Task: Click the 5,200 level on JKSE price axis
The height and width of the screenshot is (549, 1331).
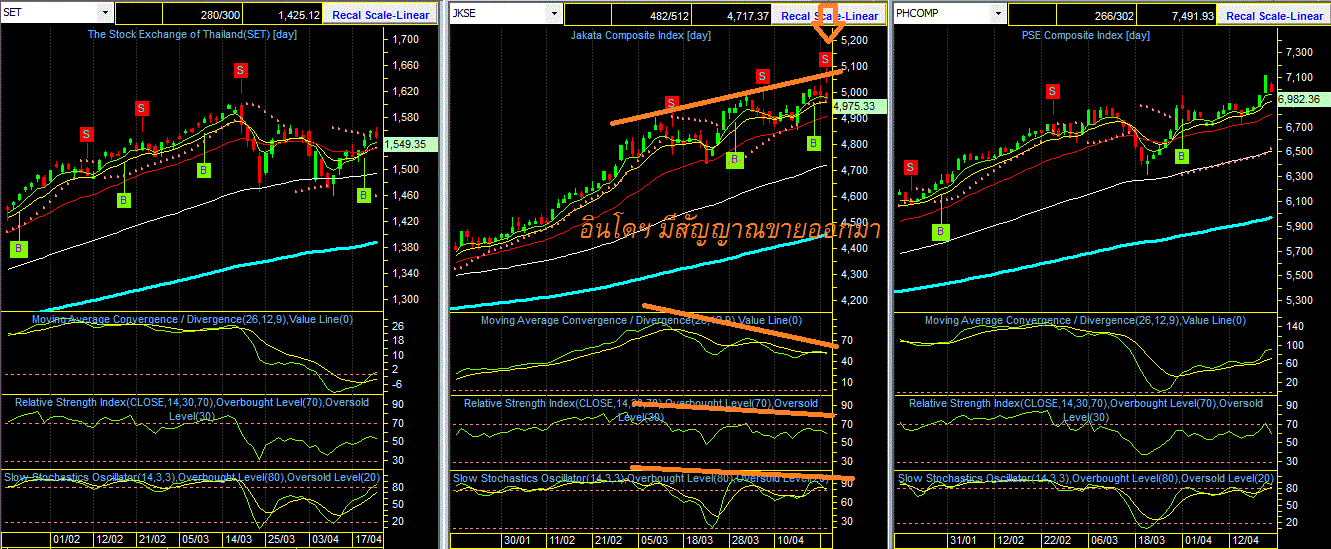Action: (855, 41)
